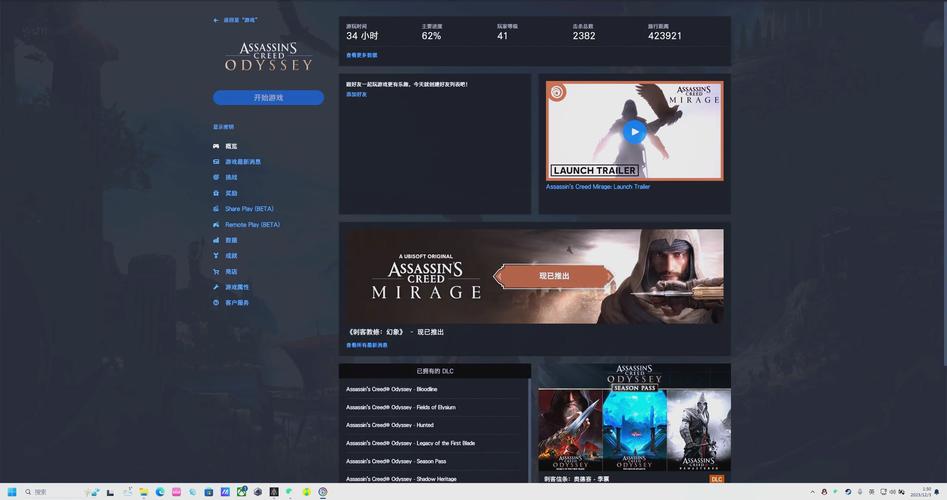Expand the hidden tray icons chevron
947x500 pixels.
pos(812,492)
